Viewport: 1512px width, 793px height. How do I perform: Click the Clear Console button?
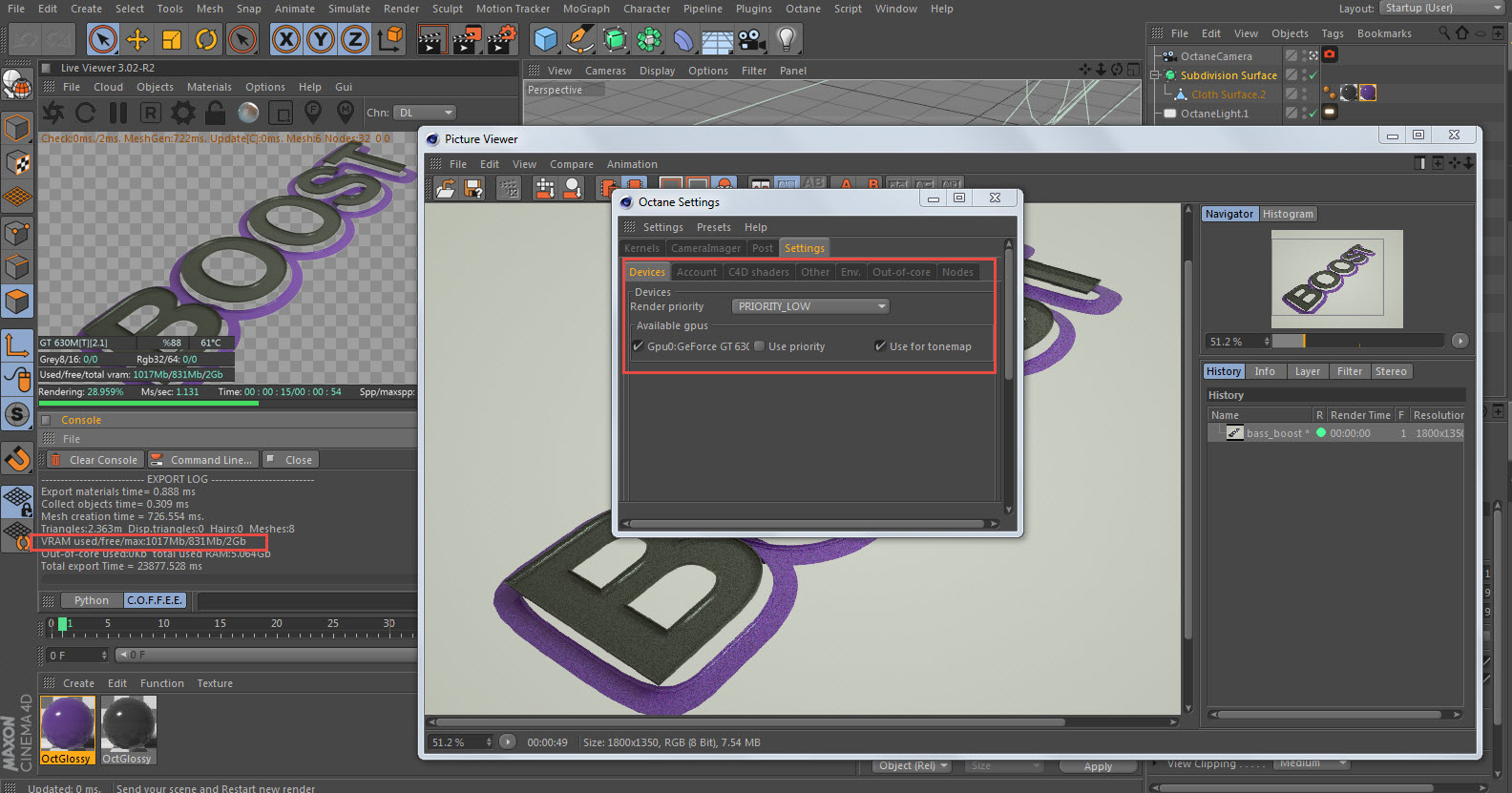click(94, 460)
